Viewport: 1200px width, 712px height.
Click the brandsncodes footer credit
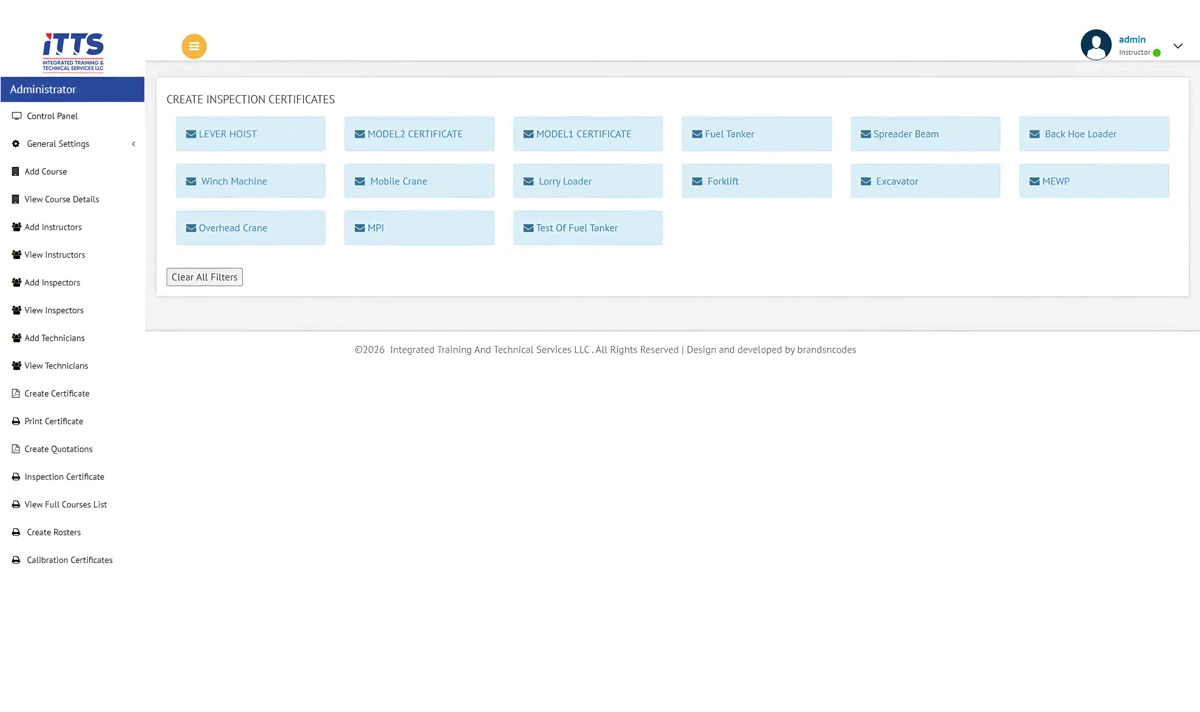click(x=826, y=350)
